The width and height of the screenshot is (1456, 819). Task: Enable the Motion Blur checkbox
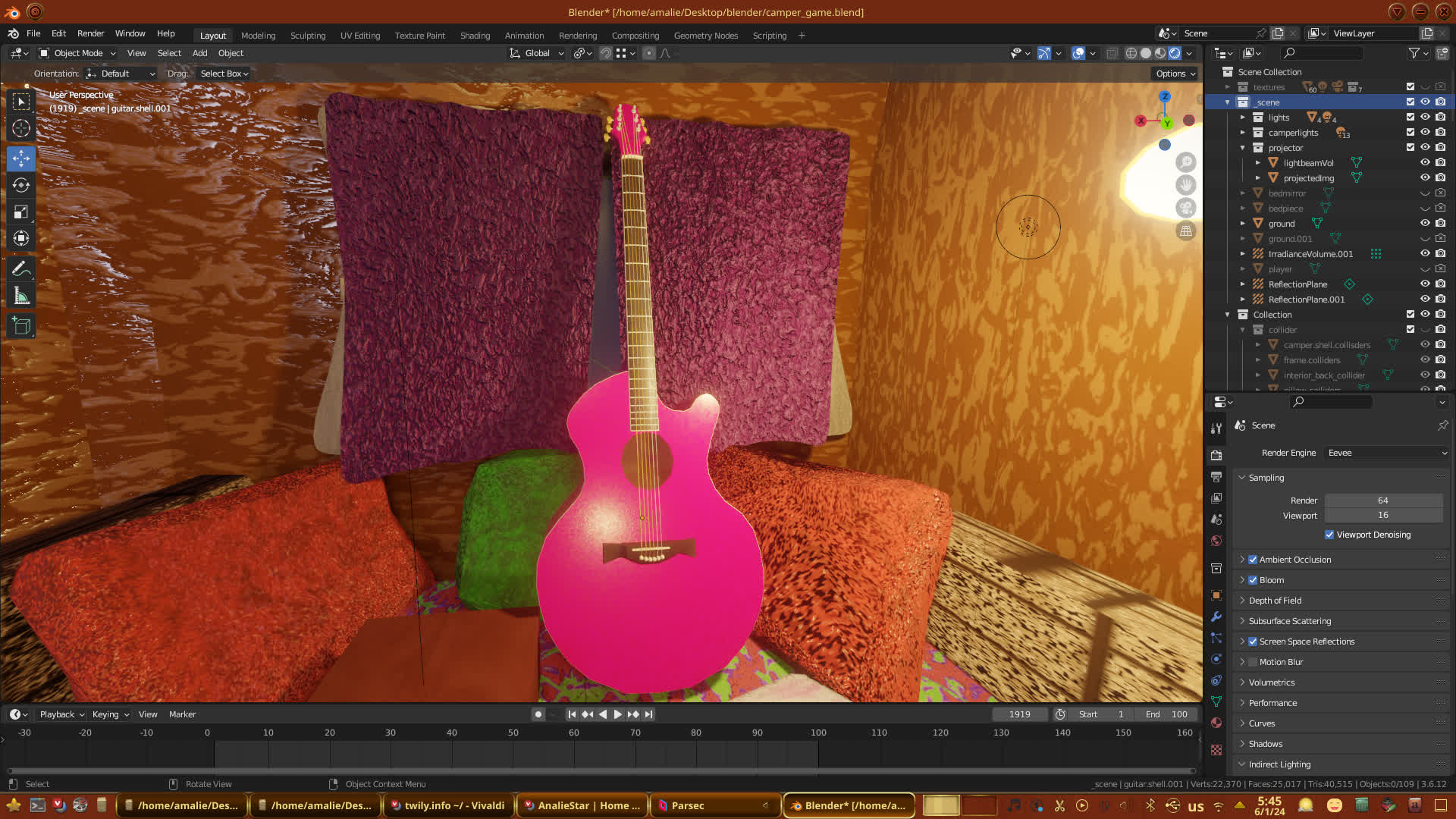[1253, 662]
